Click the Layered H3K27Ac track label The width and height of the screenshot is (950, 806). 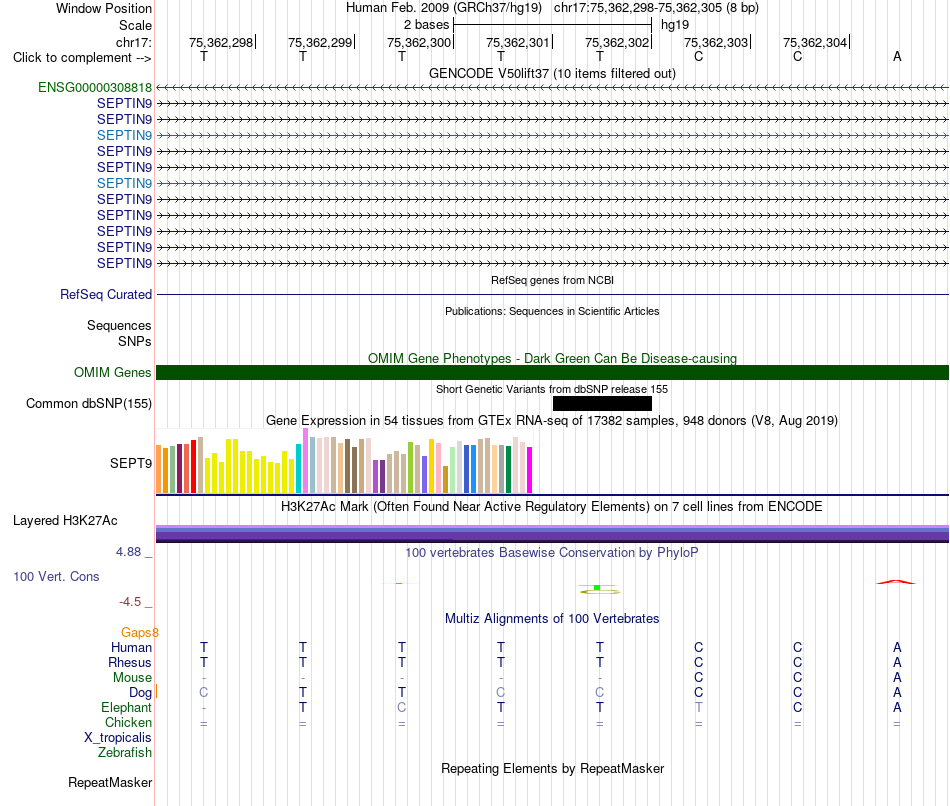point(65,521)
